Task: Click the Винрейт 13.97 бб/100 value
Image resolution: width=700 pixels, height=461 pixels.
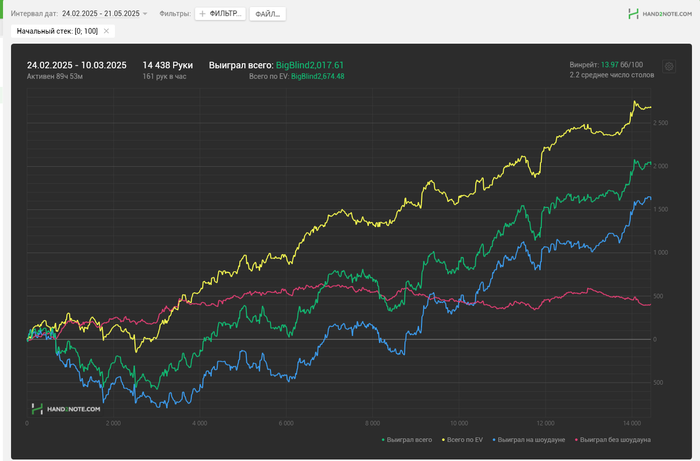Action: pyautogui.click(x=606, y=65)
